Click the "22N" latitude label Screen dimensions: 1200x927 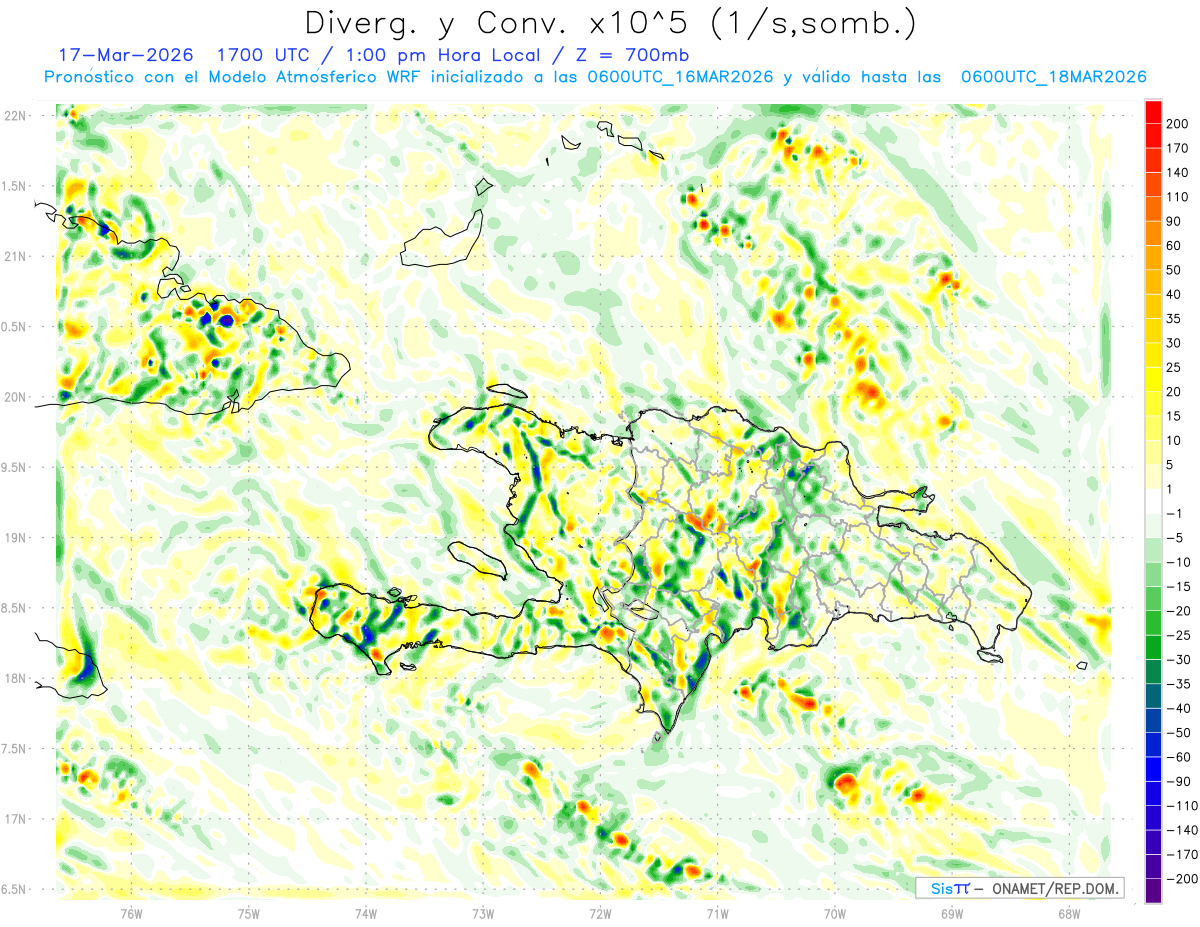(15, 116)
